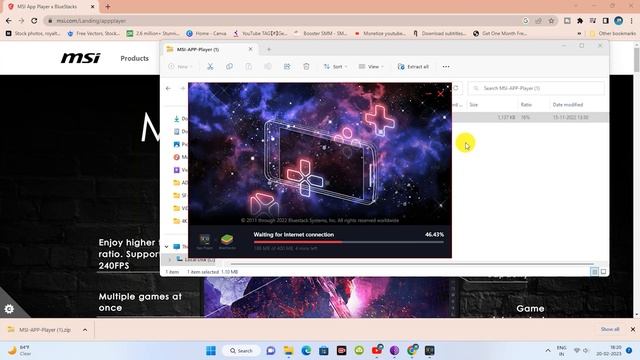The width and height of the screenshot is (640, 360).
Task: Click the Chrome address bar URL
Action: pos(91,20)
